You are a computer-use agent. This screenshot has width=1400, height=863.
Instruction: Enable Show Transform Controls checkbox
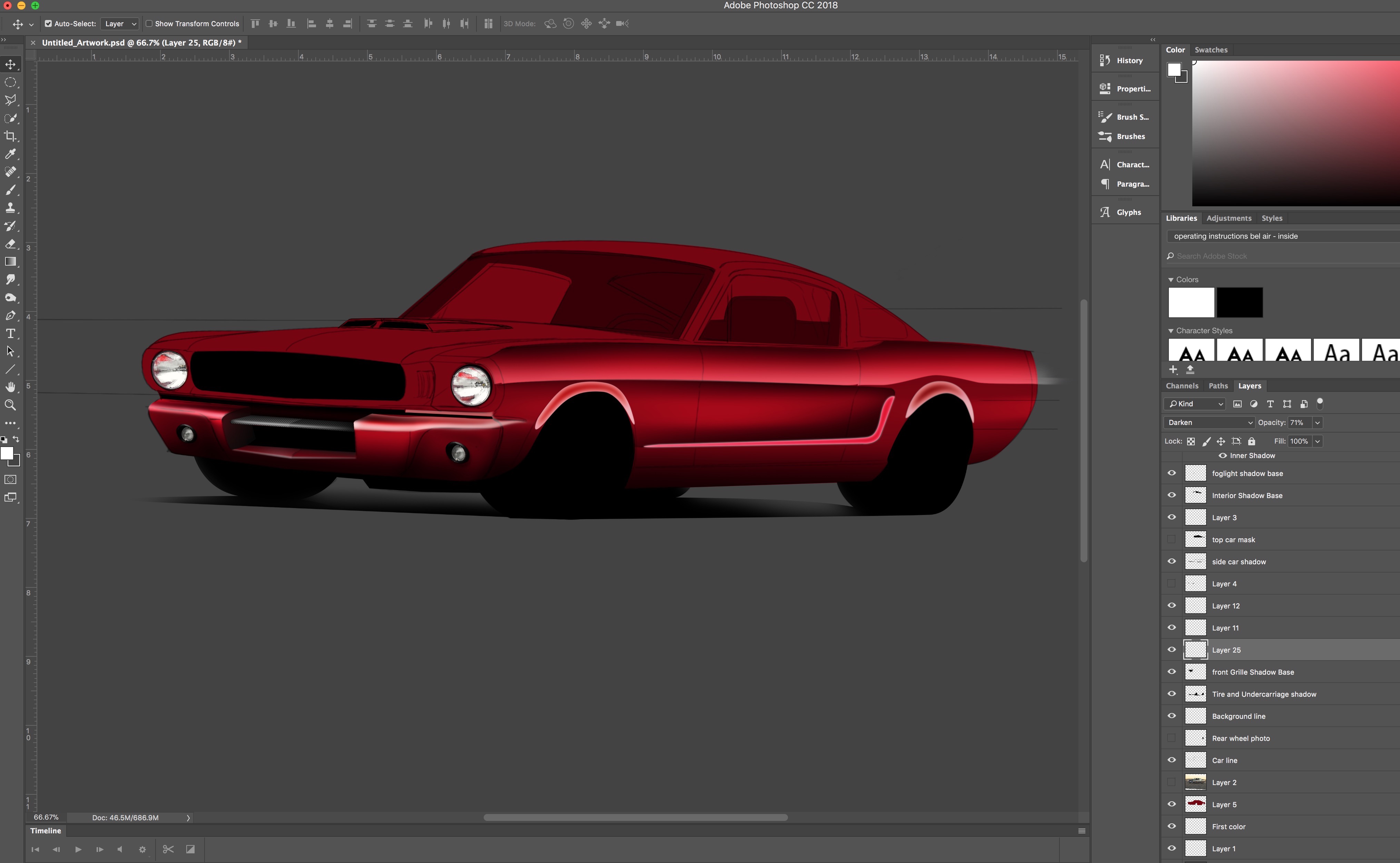(149, 24)
